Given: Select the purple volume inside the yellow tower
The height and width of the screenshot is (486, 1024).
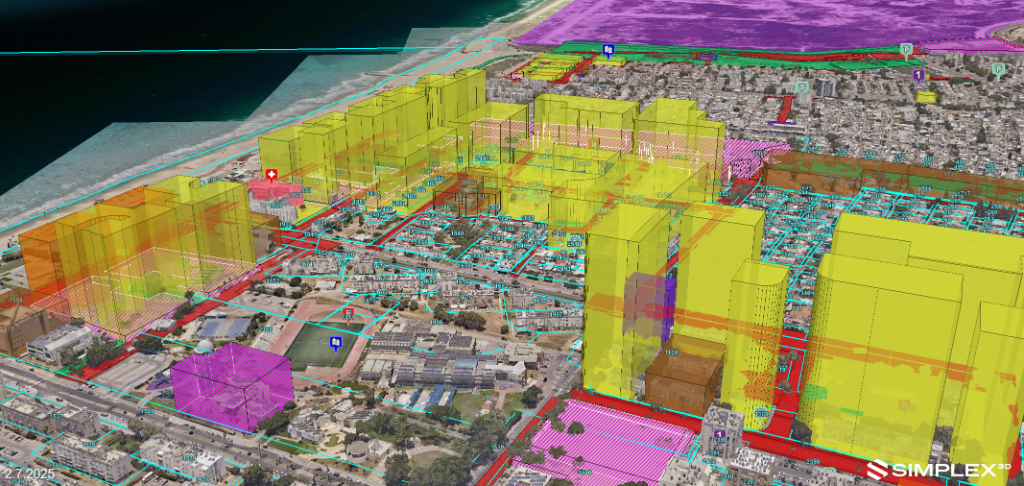Looking at the screenshot, I should click(x=648, y=307).
